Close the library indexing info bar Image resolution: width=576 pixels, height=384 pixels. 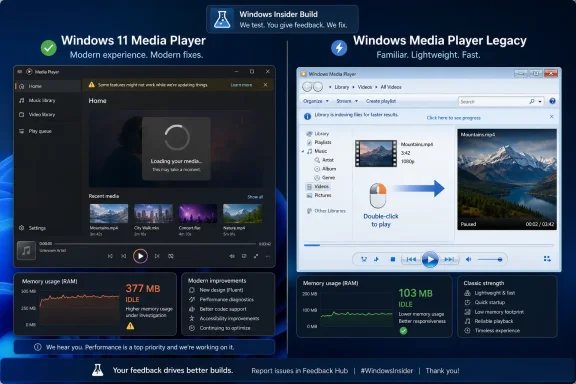551,116
